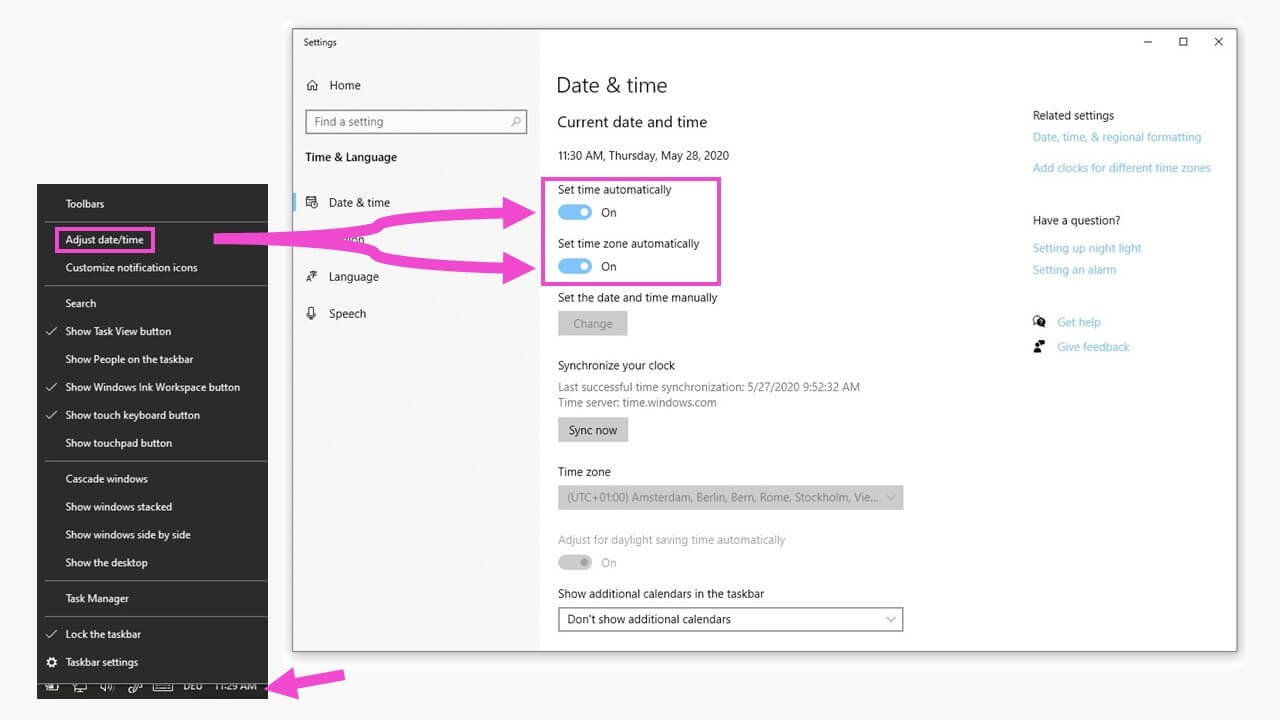Disable Set time zone automatically switch

tap(575, 266)
